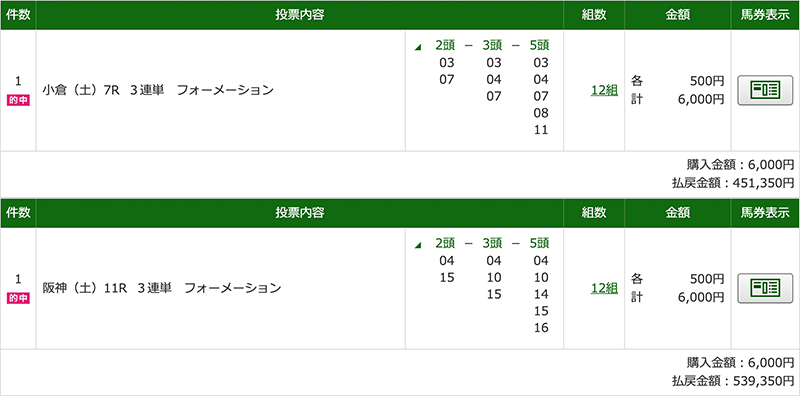Click the 的中 badge in Hanshin row

pos(18,299)
